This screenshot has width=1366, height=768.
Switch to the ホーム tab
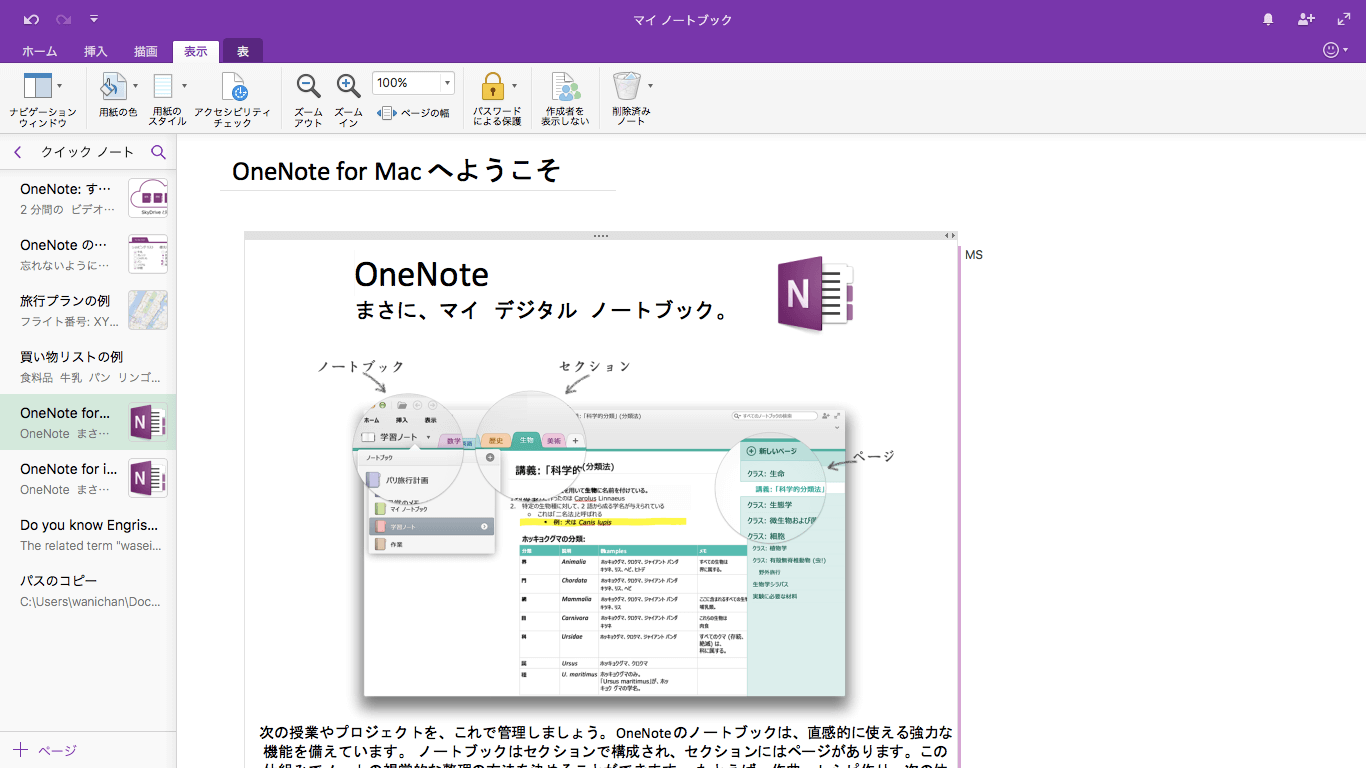[x=39, y=51]
